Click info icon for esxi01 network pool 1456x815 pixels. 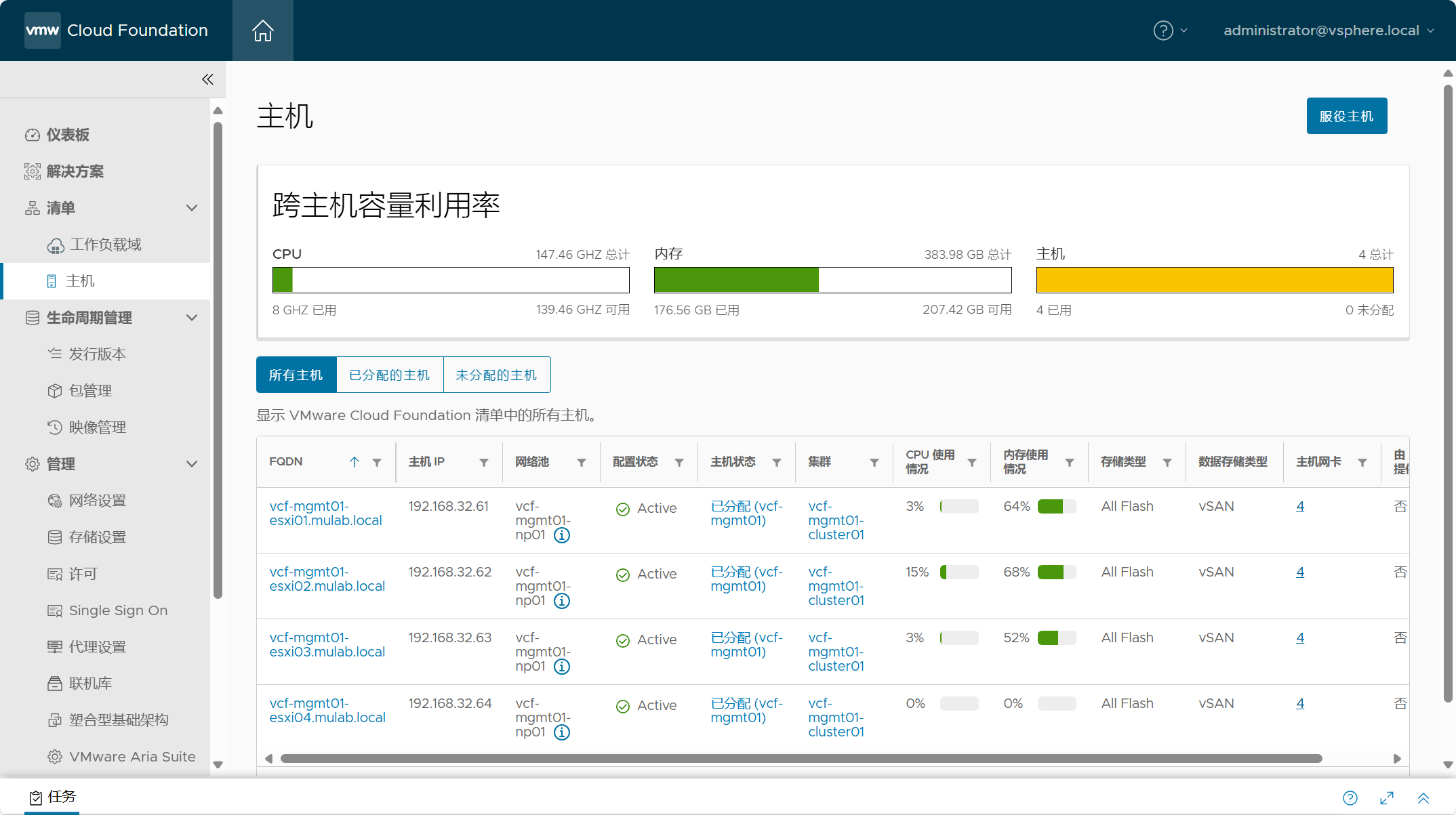pos(562,535)
